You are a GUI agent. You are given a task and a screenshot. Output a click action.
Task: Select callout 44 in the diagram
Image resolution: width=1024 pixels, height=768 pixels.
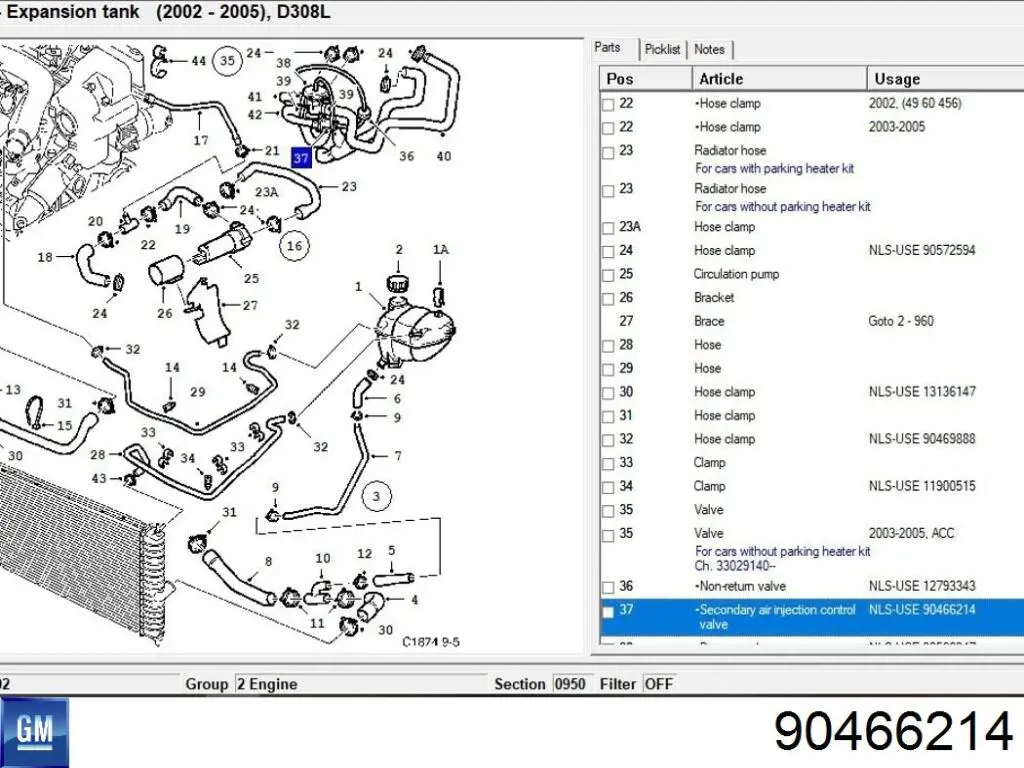pyautogui.click(x=199, y=61)
